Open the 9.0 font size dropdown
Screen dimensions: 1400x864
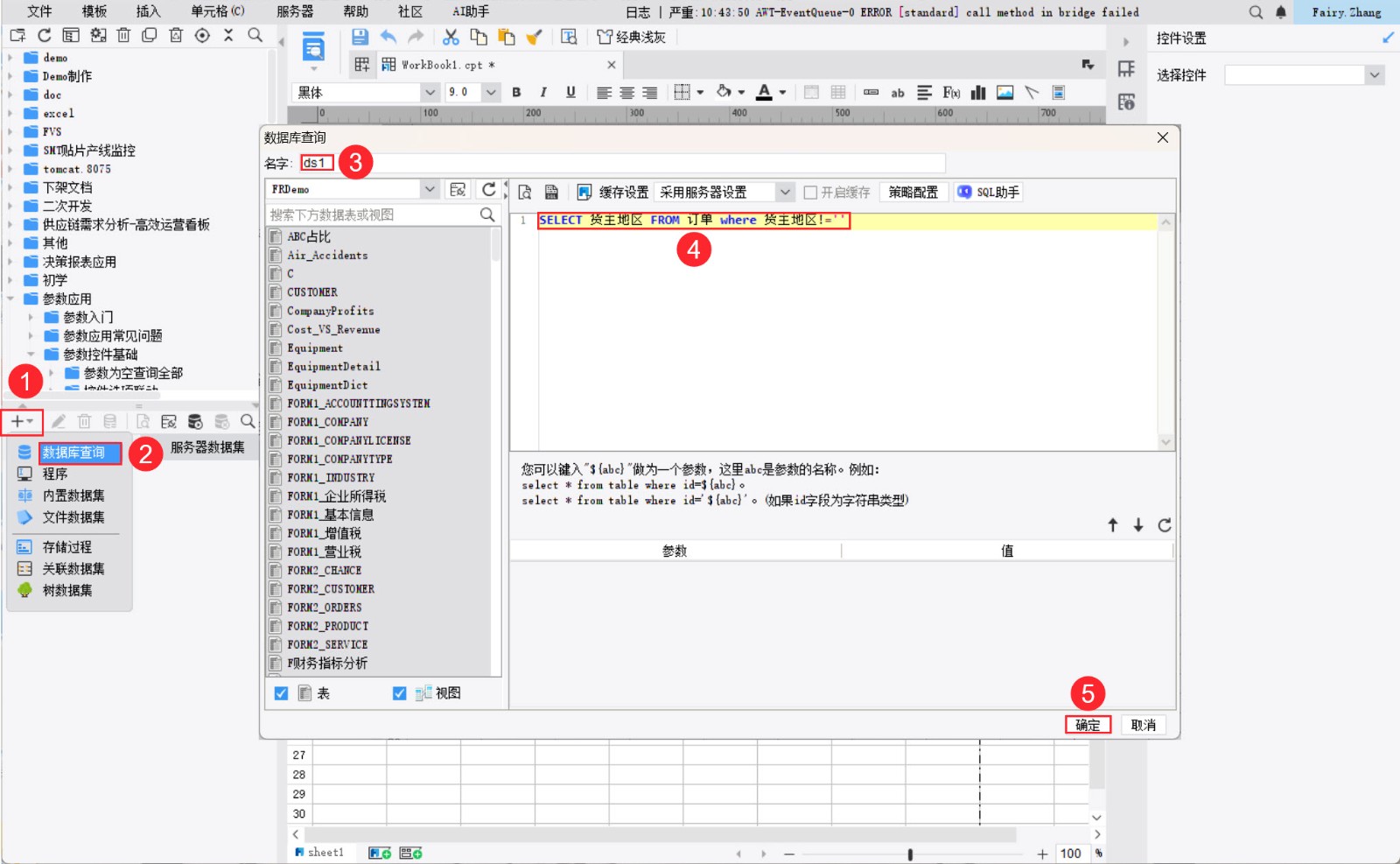pyautogui.click(x=491, y=92)
